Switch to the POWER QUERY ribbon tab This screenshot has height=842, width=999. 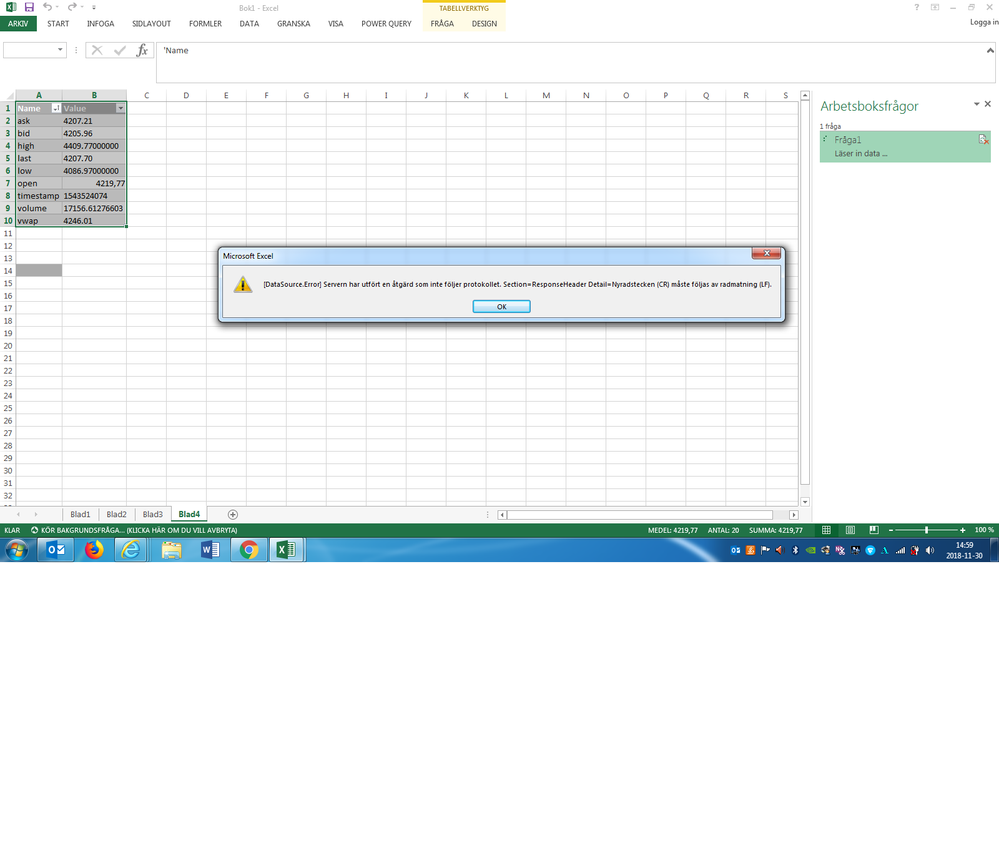point(386,23)
